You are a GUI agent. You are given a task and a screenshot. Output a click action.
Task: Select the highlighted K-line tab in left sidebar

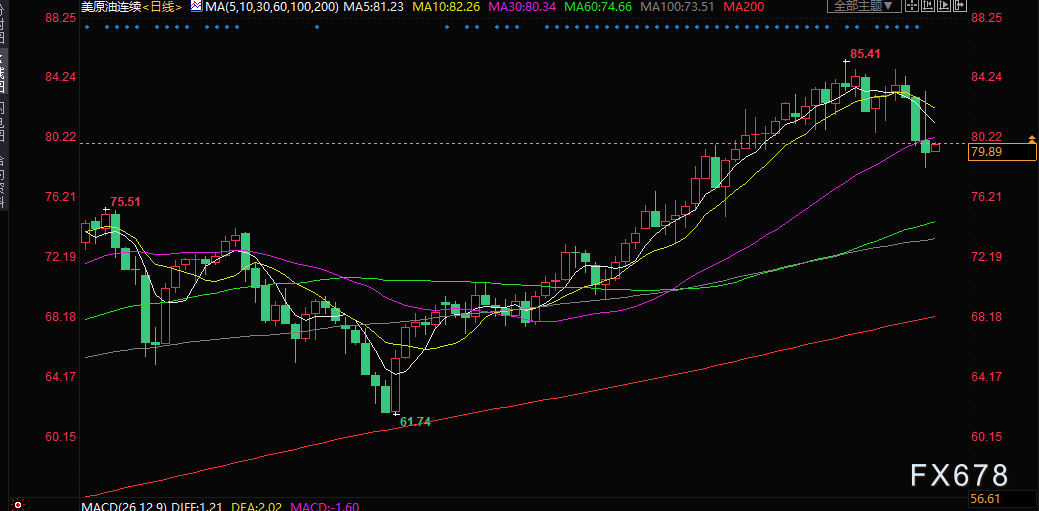coord(3,71)
